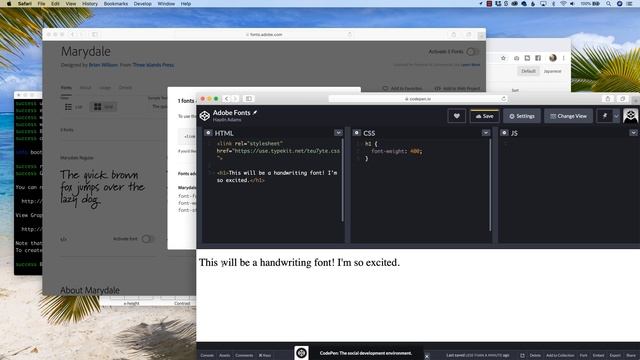Image resolution: width=640 pixels, height=360 pixels.
Task: Click Share icon in CodePen Safari toolbar
Action: point(608,99)
